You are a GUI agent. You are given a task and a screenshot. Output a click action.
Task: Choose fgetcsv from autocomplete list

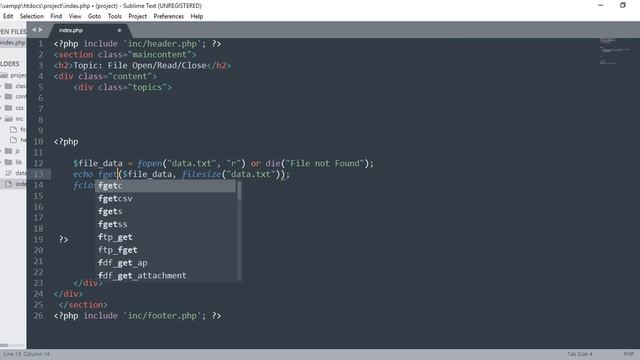point(165,199)
